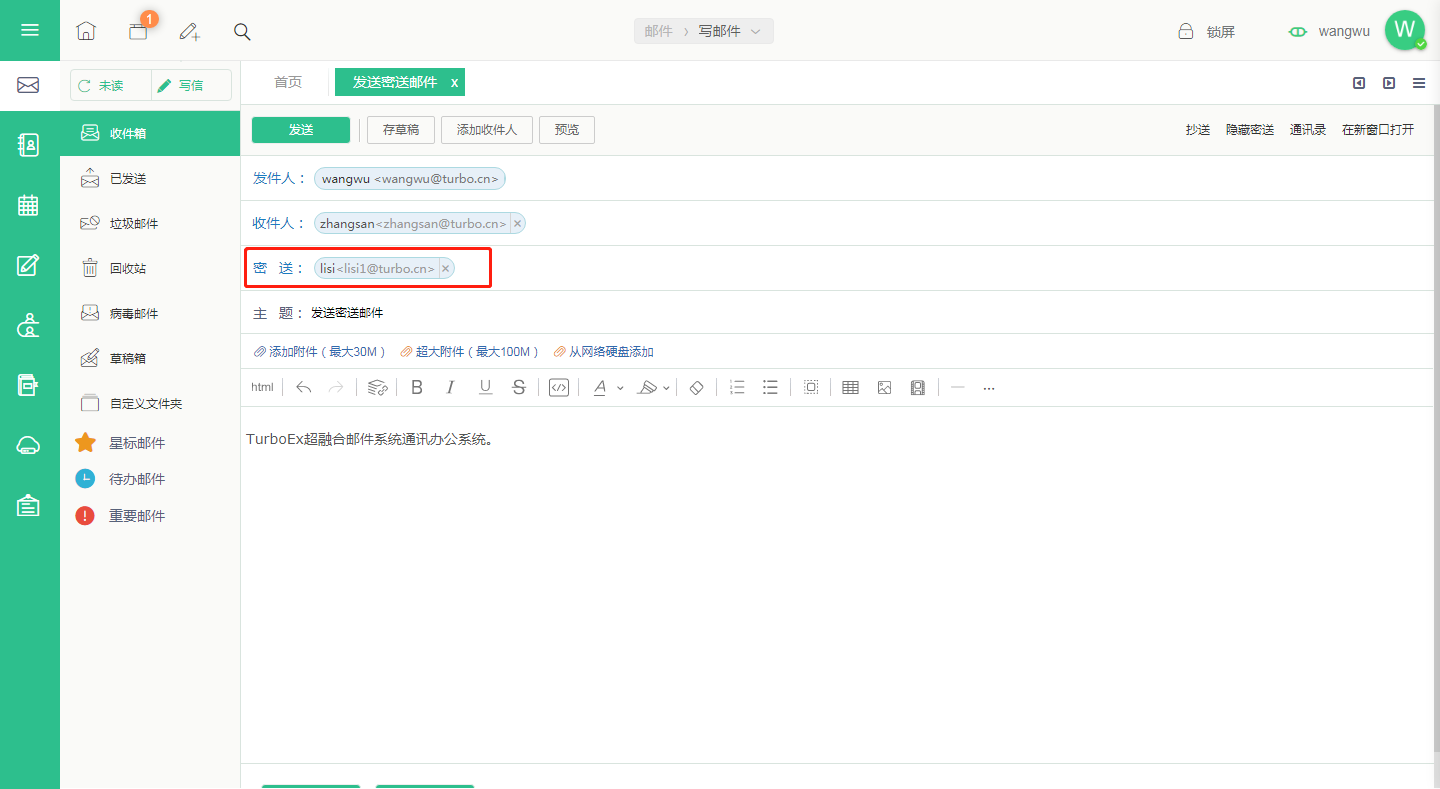The width and height of the screenshot is (1440, 789).
Task: Toggle bold formatting
Action: (x=417, y=387)
